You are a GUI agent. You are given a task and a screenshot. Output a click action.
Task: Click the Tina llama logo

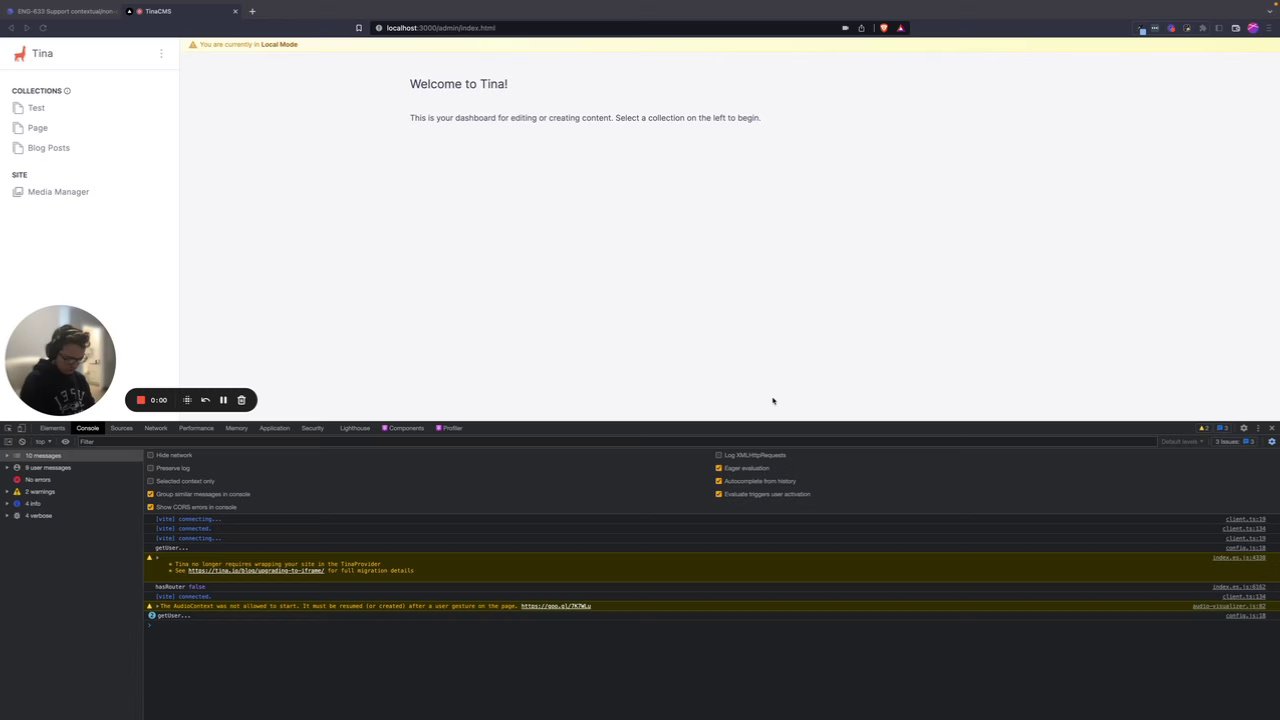pos(19,54)
